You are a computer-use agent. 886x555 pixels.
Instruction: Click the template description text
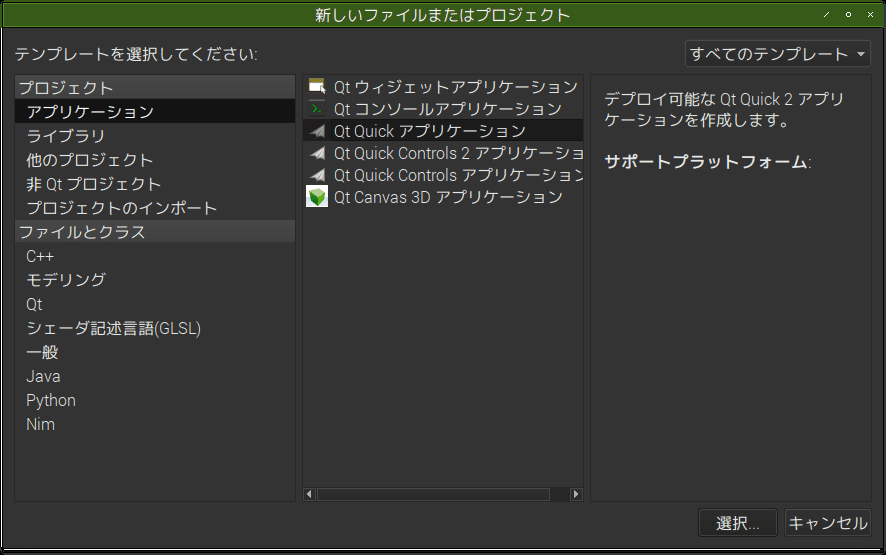pos(724,110)
